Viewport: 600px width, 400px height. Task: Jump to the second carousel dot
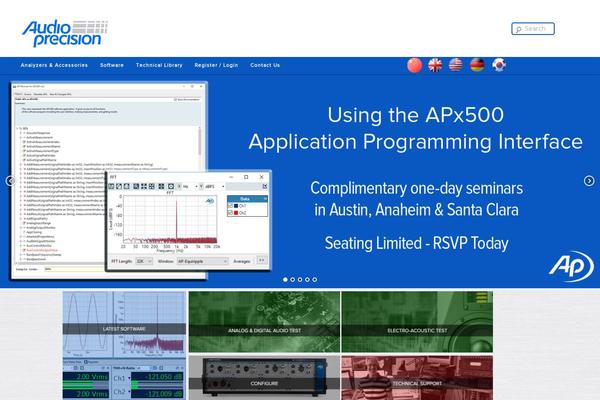[292, 280]
